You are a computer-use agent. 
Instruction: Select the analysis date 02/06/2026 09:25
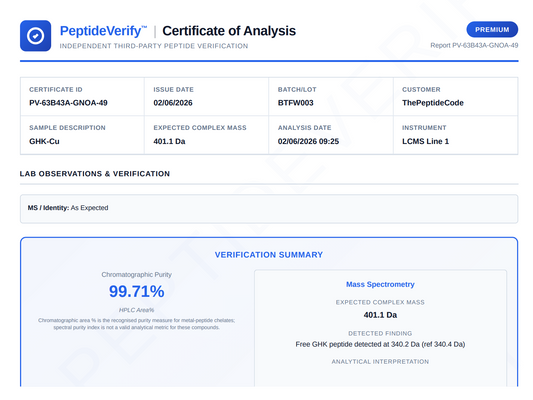[308, 141]
